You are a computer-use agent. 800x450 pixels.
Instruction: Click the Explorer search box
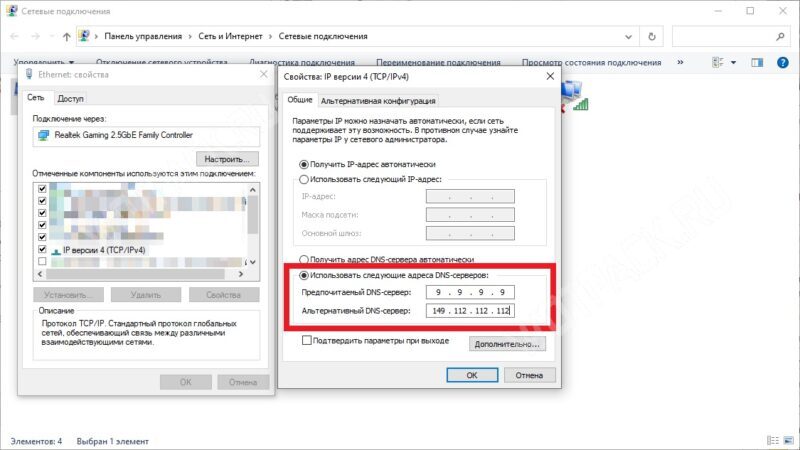coord(731,36)
